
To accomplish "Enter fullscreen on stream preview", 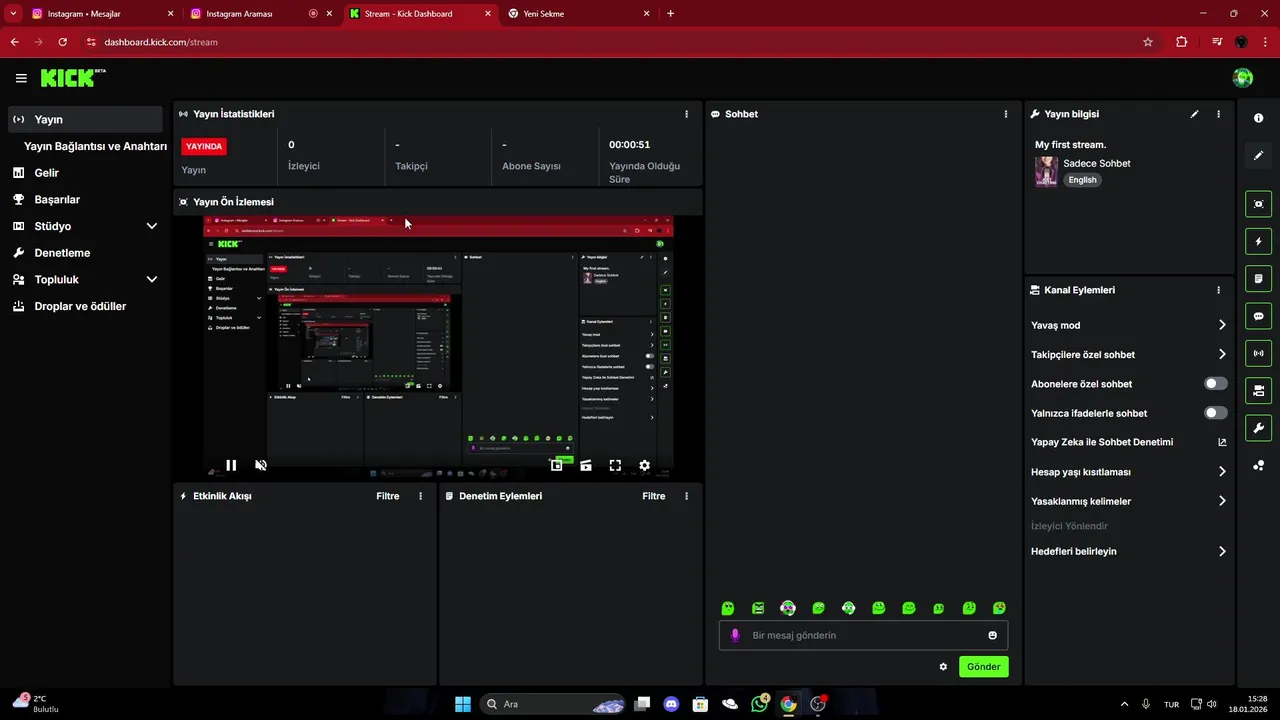I will point(615,465).
